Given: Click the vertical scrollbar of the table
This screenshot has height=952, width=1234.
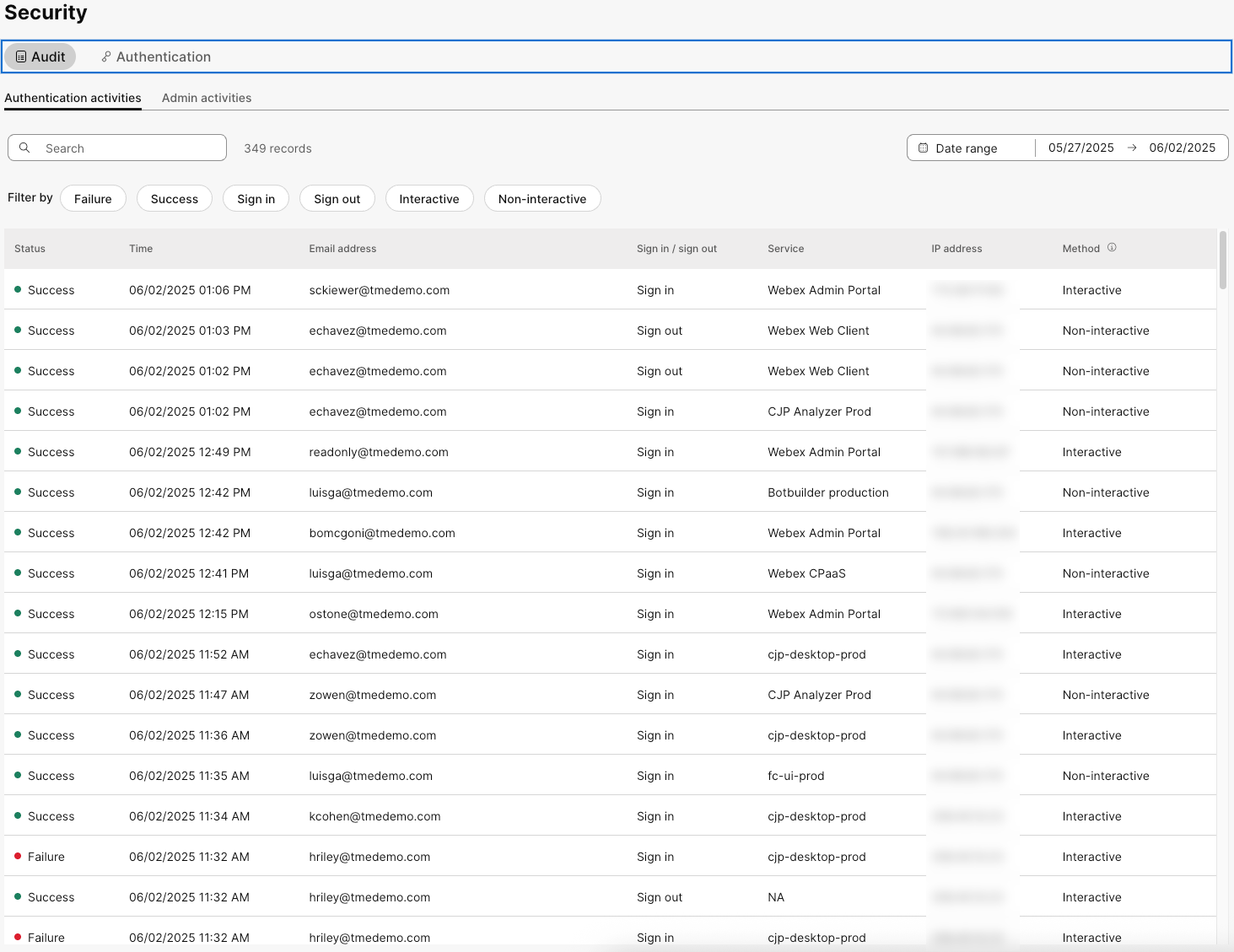Looking at the screenshot, I should [x=1223, y=261].
